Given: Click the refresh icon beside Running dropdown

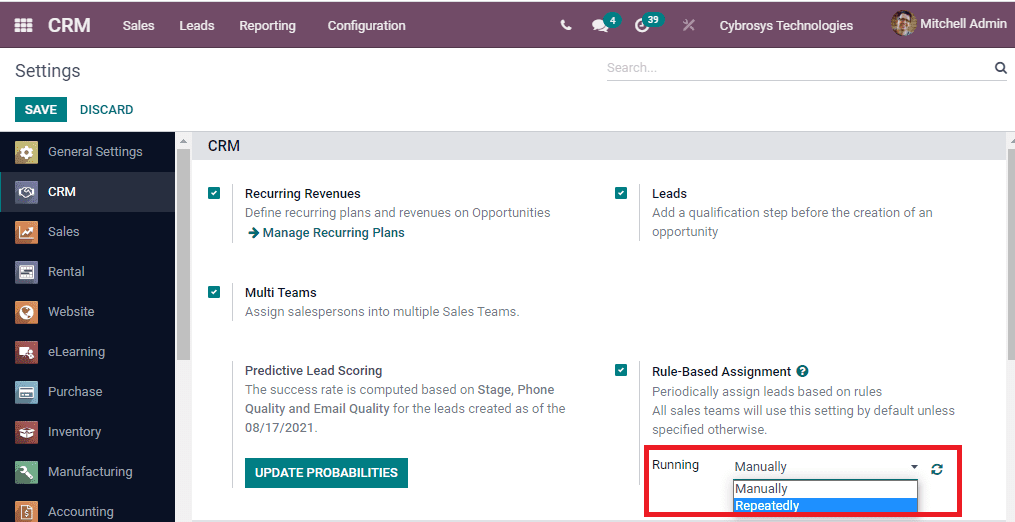Looking at the screenshot, I should coord(937,468).
